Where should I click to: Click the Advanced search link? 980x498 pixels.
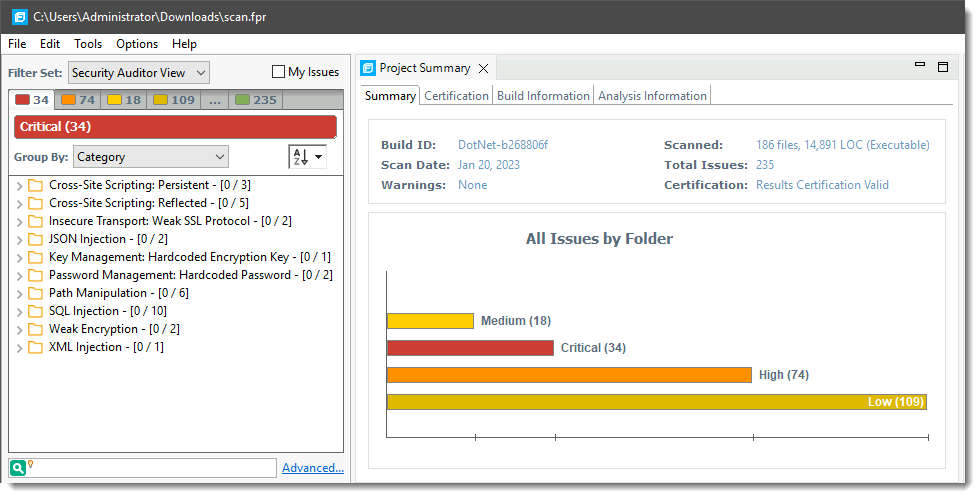tap(312, 468)
